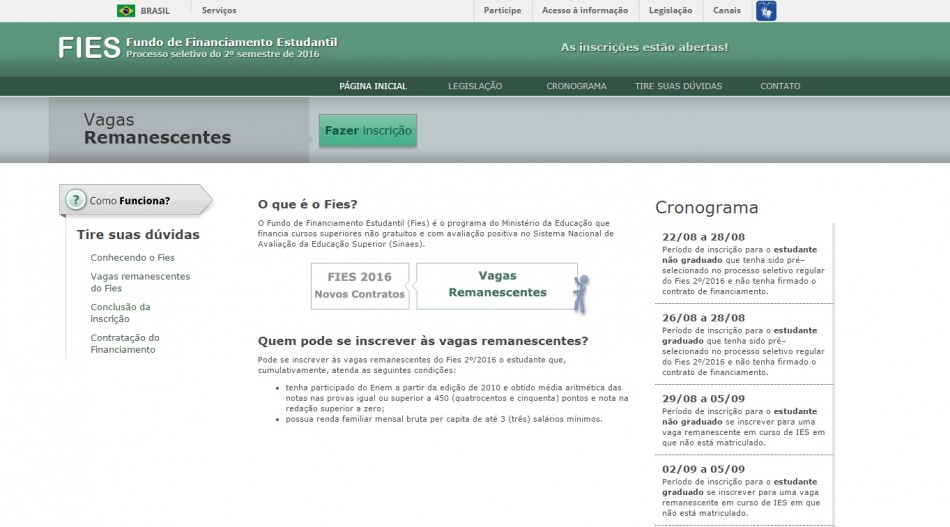Open Canais in the top bar

(x=726, y=10)
